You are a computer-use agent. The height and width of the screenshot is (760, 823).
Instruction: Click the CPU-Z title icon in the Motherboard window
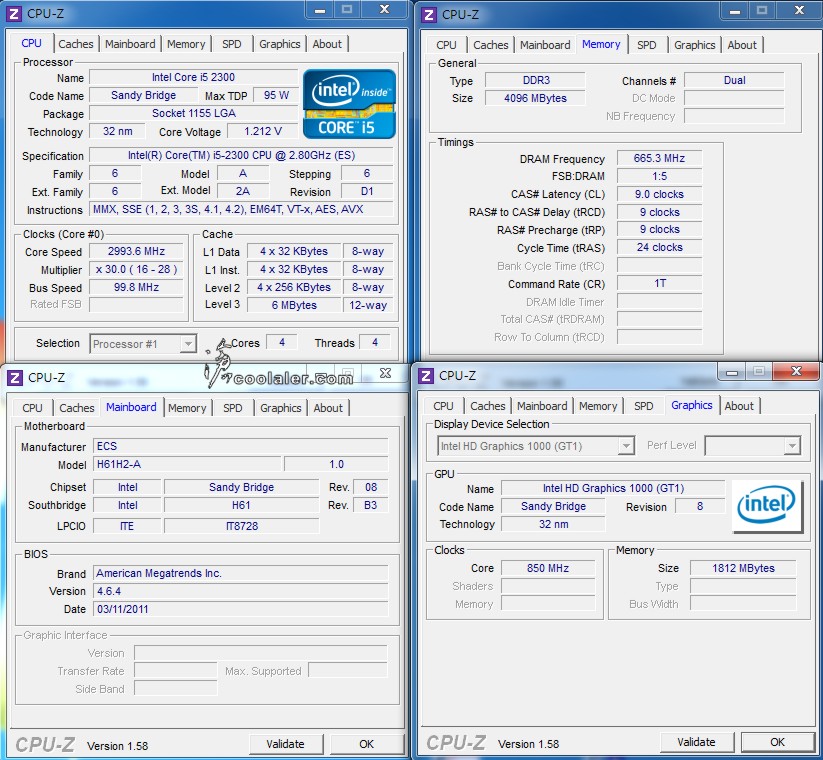pos(15,377)
